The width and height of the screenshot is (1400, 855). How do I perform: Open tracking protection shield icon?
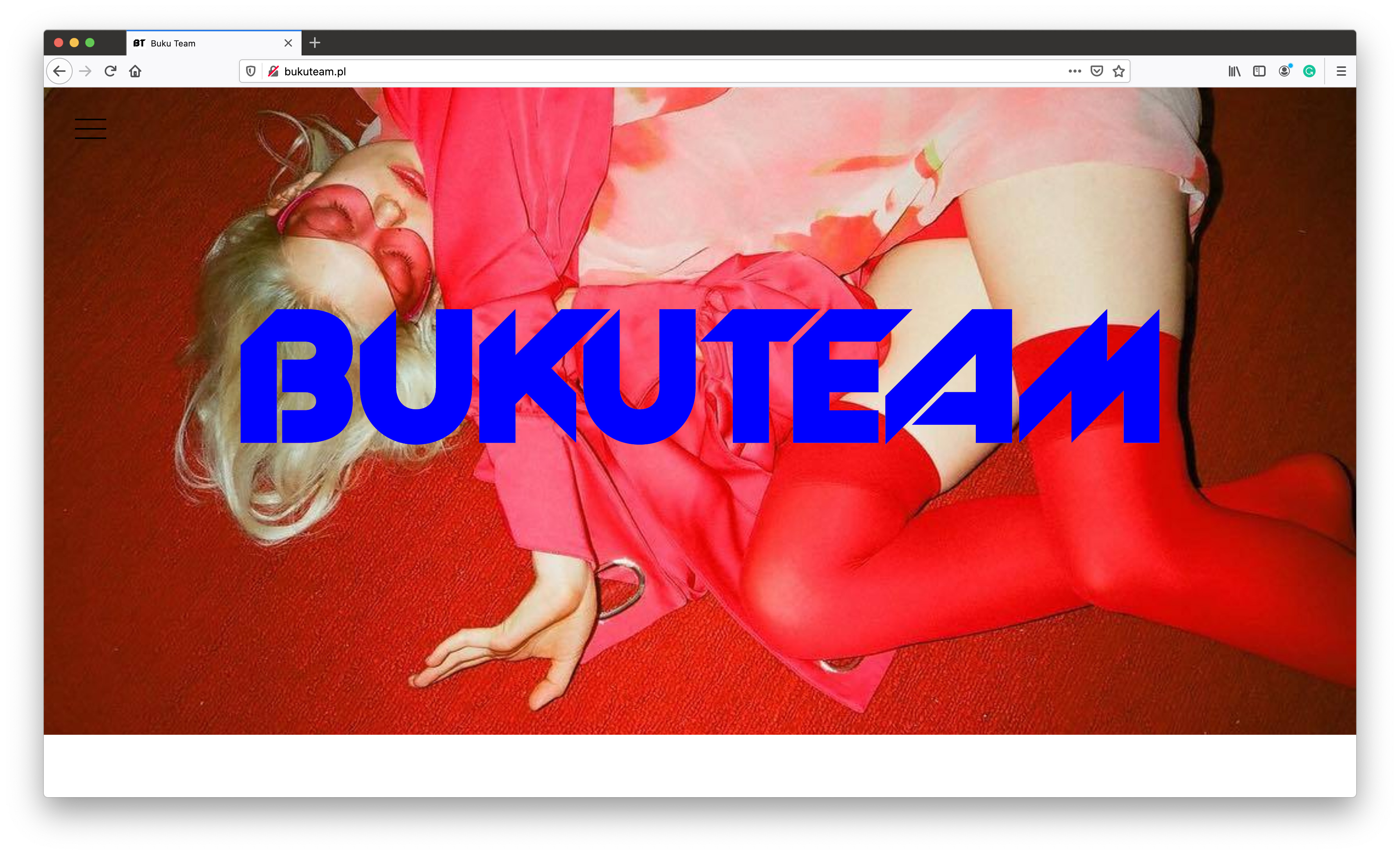[250, 71]
